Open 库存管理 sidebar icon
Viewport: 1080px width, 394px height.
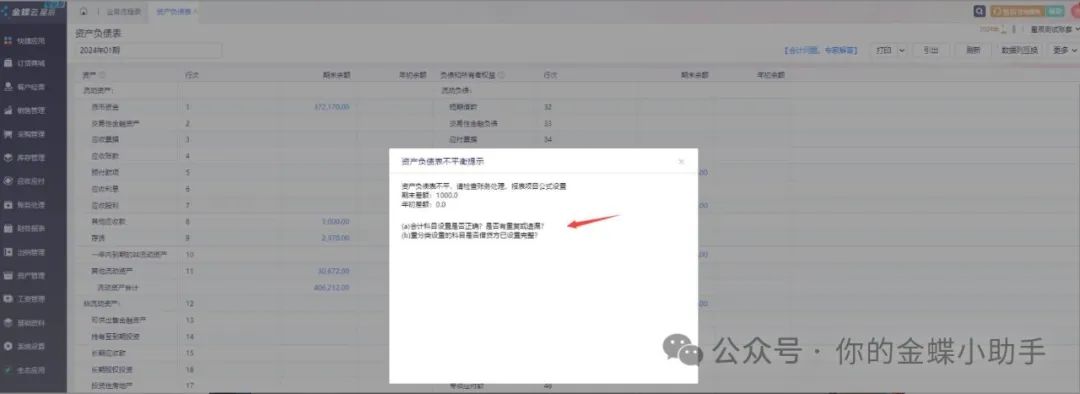(x=8, y=157)
